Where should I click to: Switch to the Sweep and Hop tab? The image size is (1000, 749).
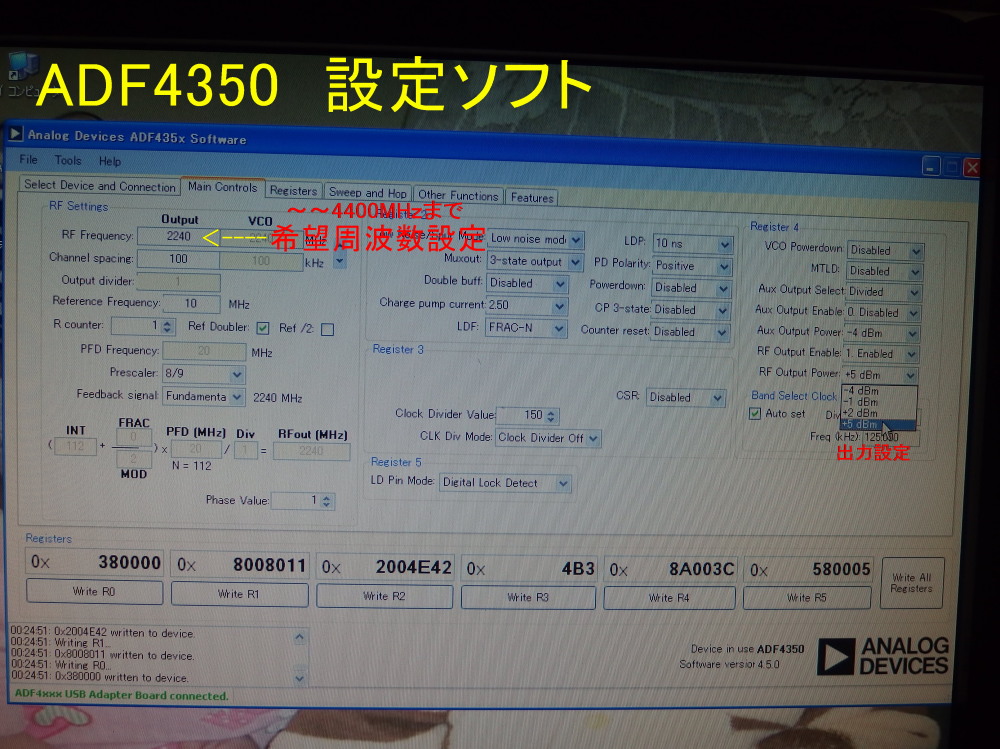click(x=367, y=193)
